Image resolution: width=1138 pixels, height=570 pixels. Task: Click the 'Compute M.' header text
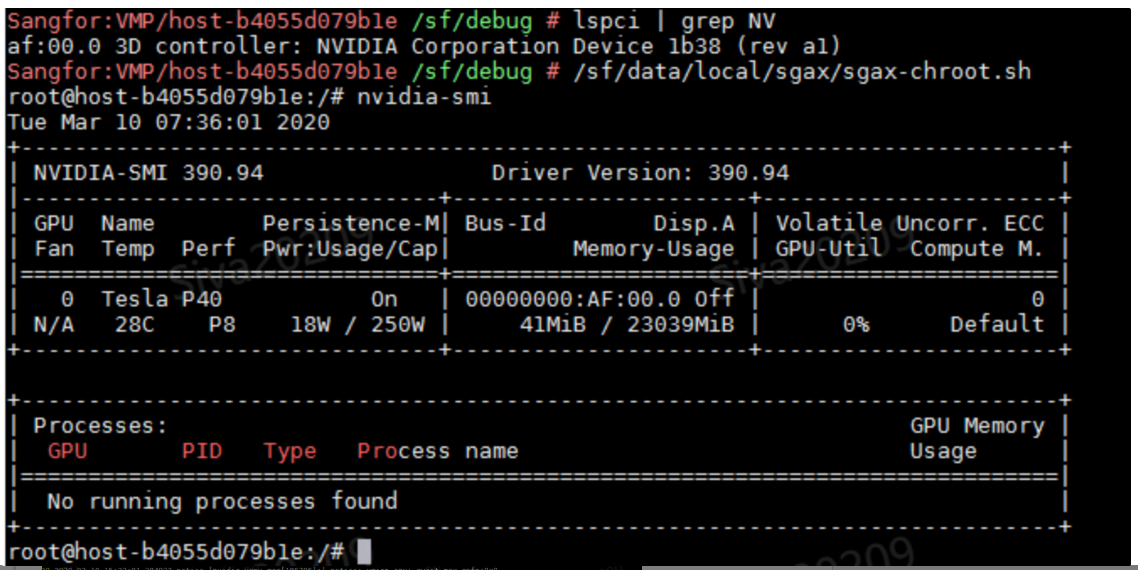pos(977,249)
